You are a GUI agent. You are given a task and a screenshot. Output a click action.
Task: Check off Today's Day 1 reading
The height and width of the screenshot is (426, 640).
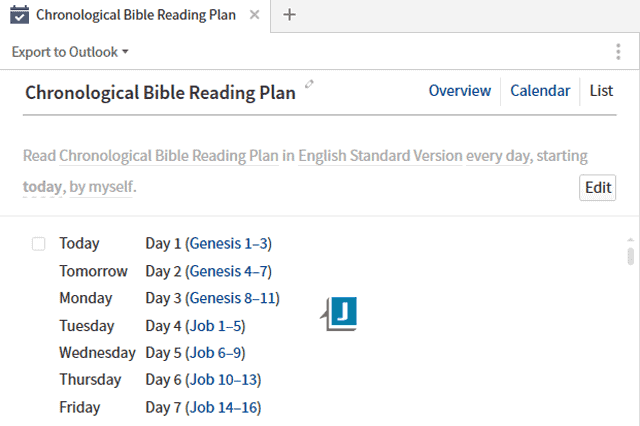[38, 244]
